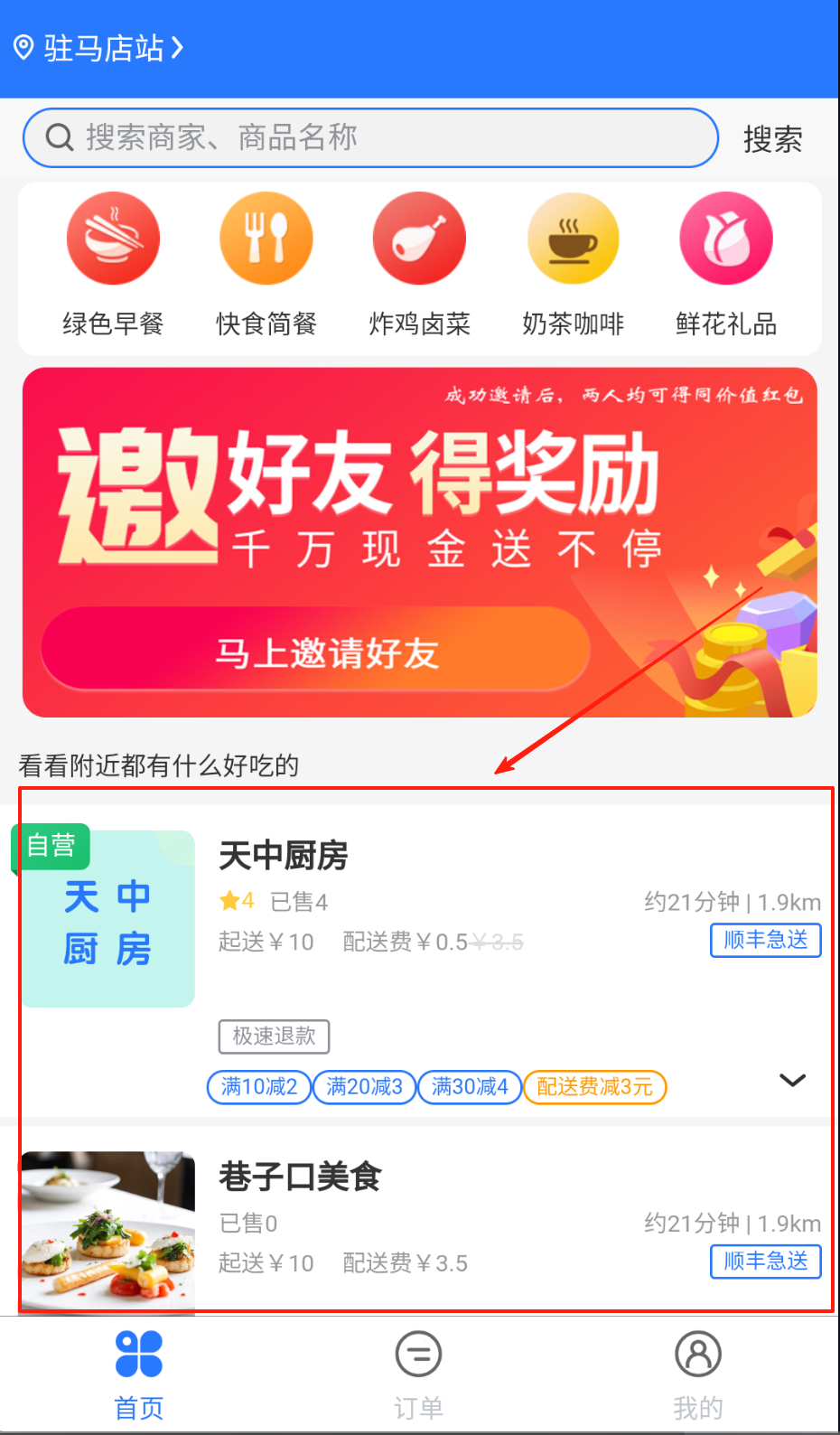840x1435 pixels.
Task: Expand the 天中厨房 promotions chevron
Action: tap(792, 1080)
